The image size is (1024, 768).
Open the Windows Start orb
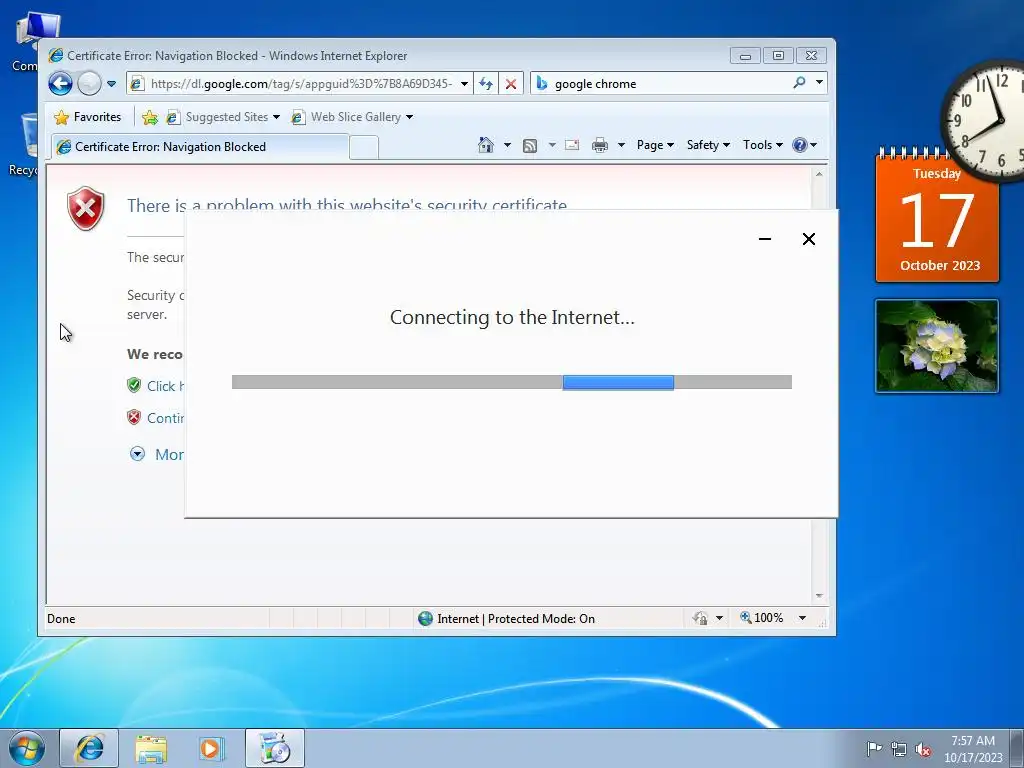click(x=27, y=748)
